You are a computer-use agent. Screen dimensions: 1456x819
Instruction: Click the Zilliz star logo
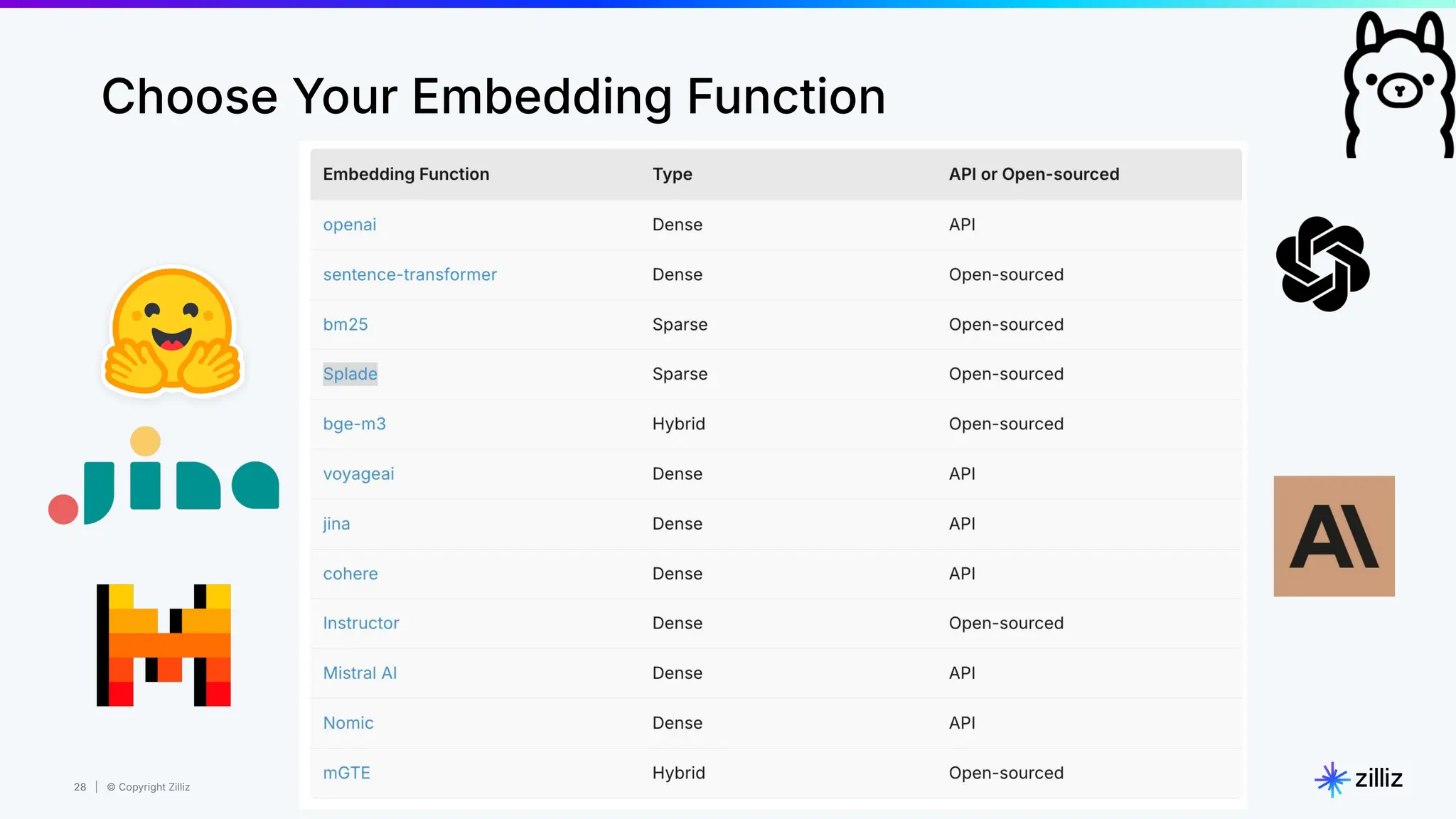[x=1332, y=779]
